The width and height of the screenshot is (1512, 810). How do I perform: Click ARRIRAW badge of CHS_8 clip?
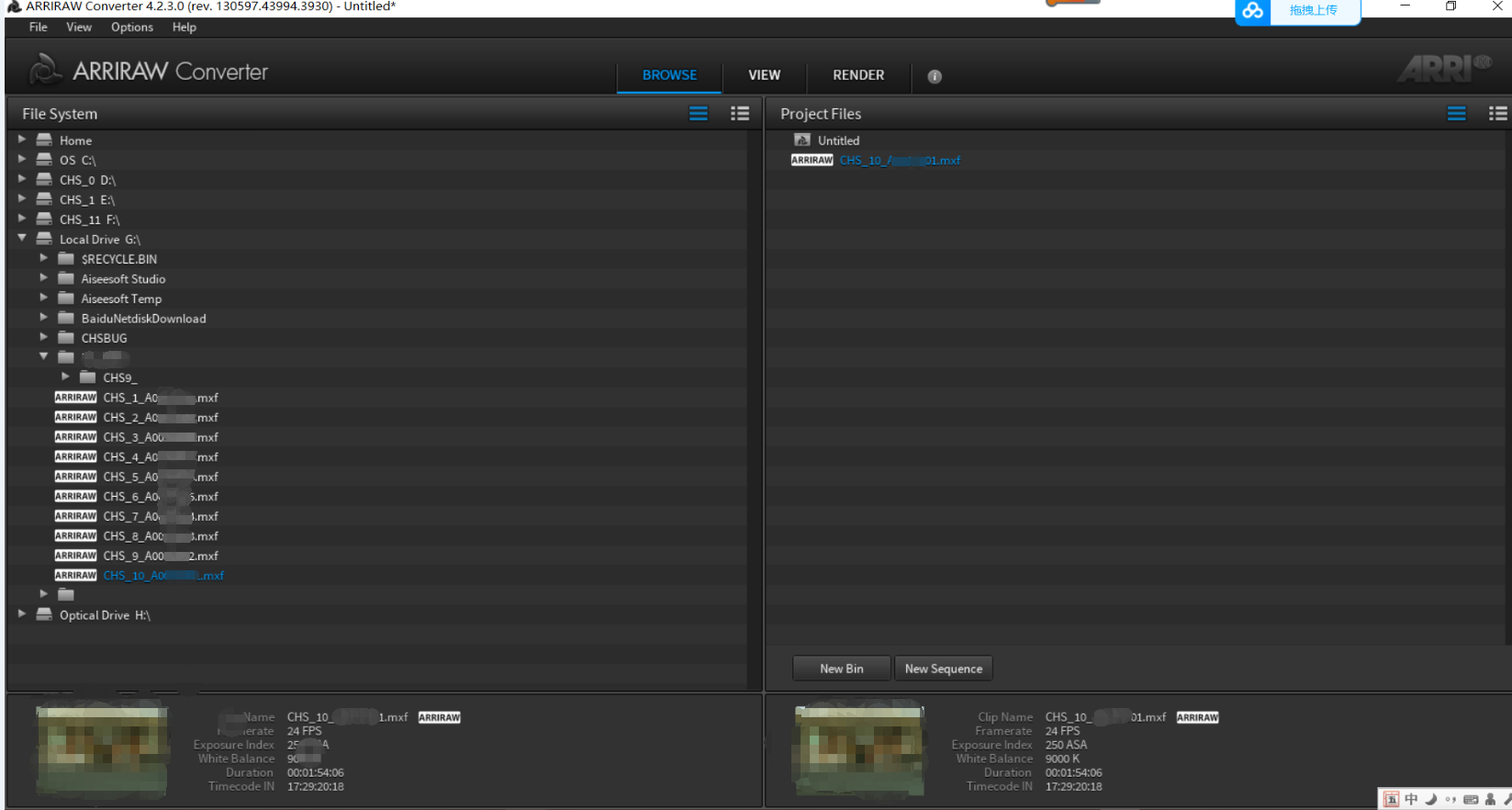[75, 535]
